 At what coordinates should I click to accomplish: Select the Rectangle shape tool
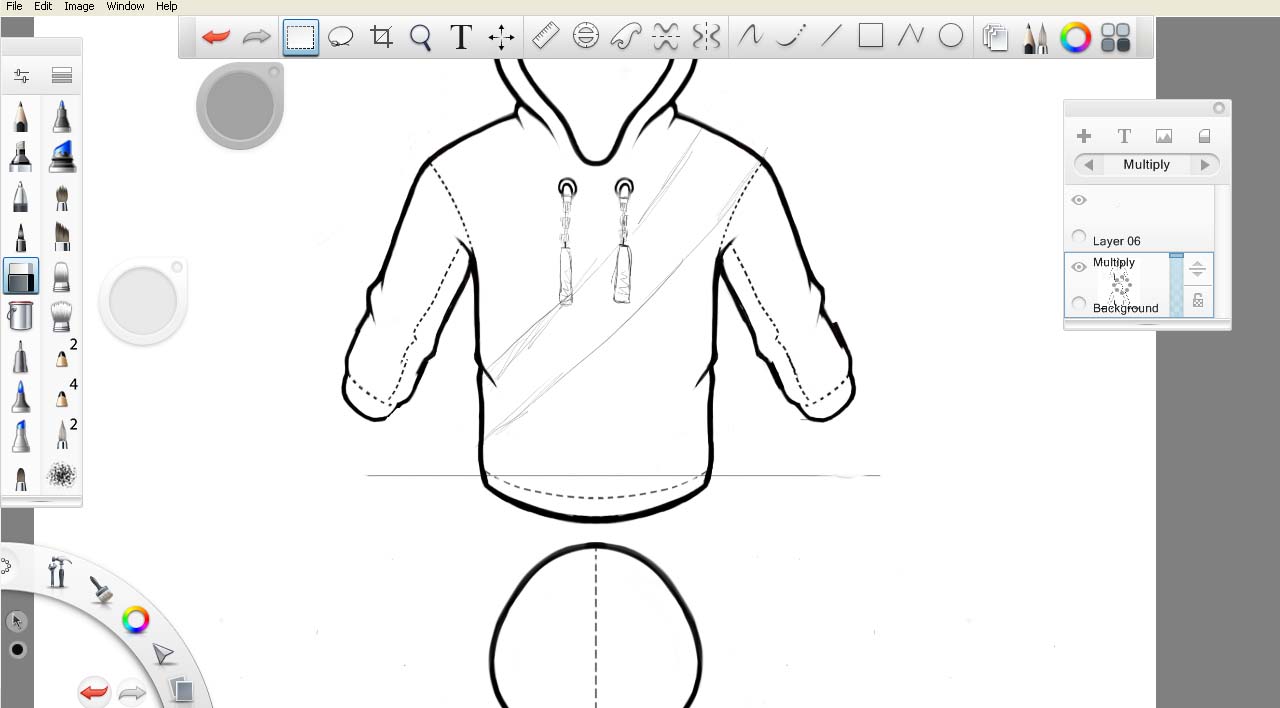coord(871,37)
